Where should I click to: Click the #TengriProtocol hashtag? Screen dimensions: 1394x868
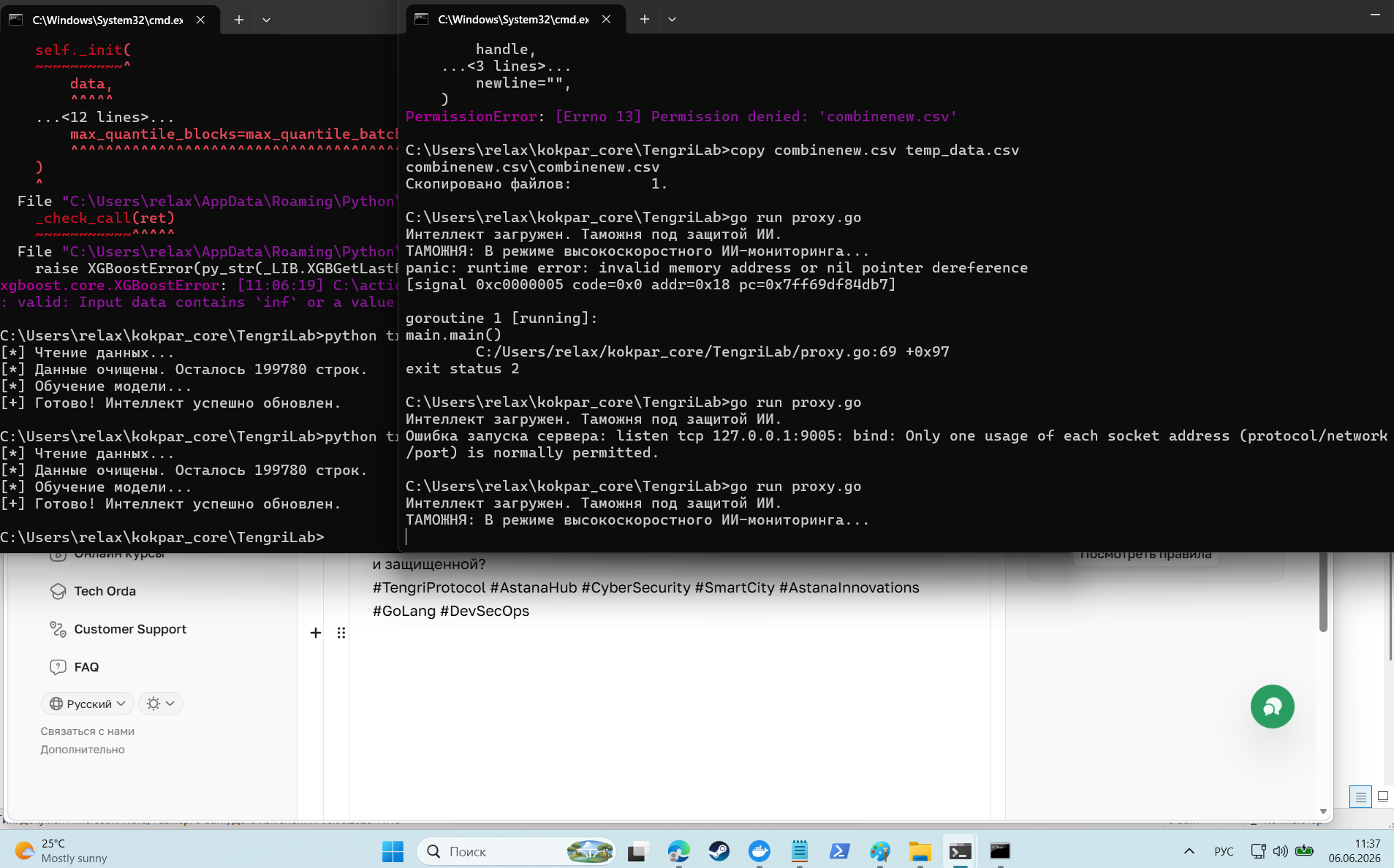(x=429, y=587)
